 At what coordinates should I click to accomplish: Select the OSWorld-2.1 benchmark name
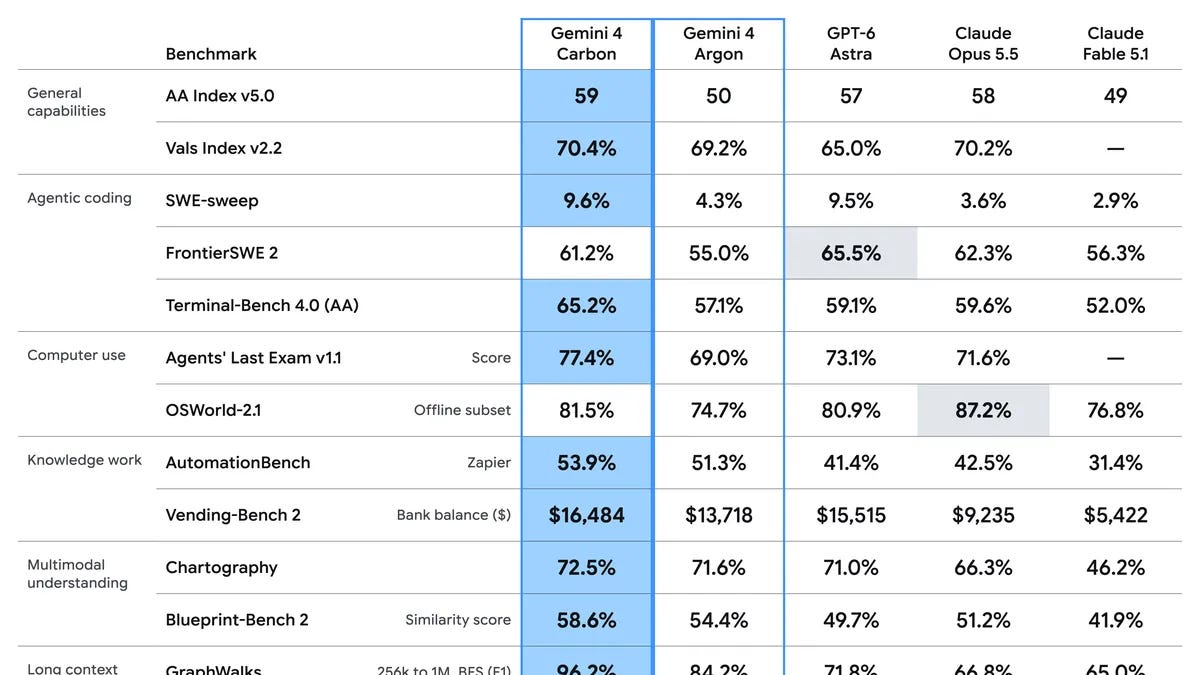point(213,410)
